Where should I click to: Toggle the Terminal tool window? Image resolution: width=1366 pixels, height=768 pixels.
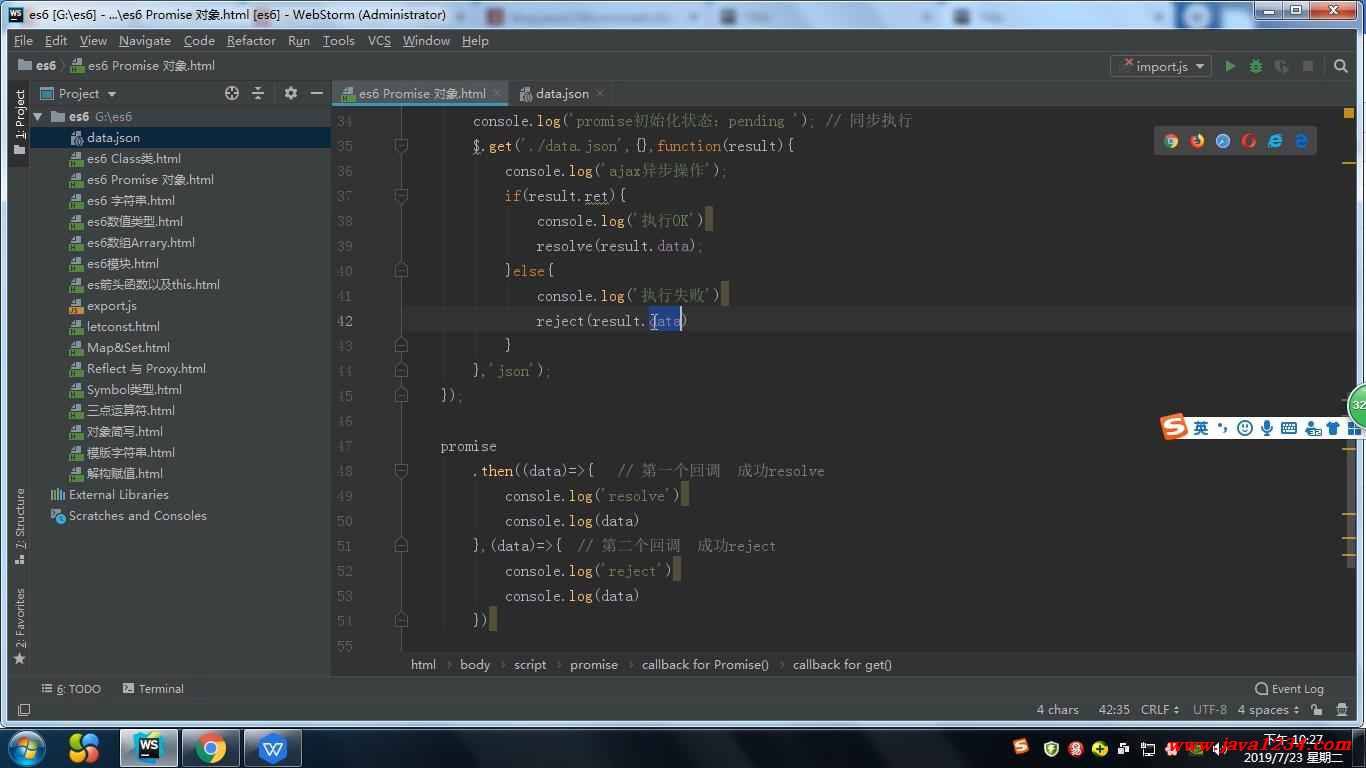pos(153,689)
